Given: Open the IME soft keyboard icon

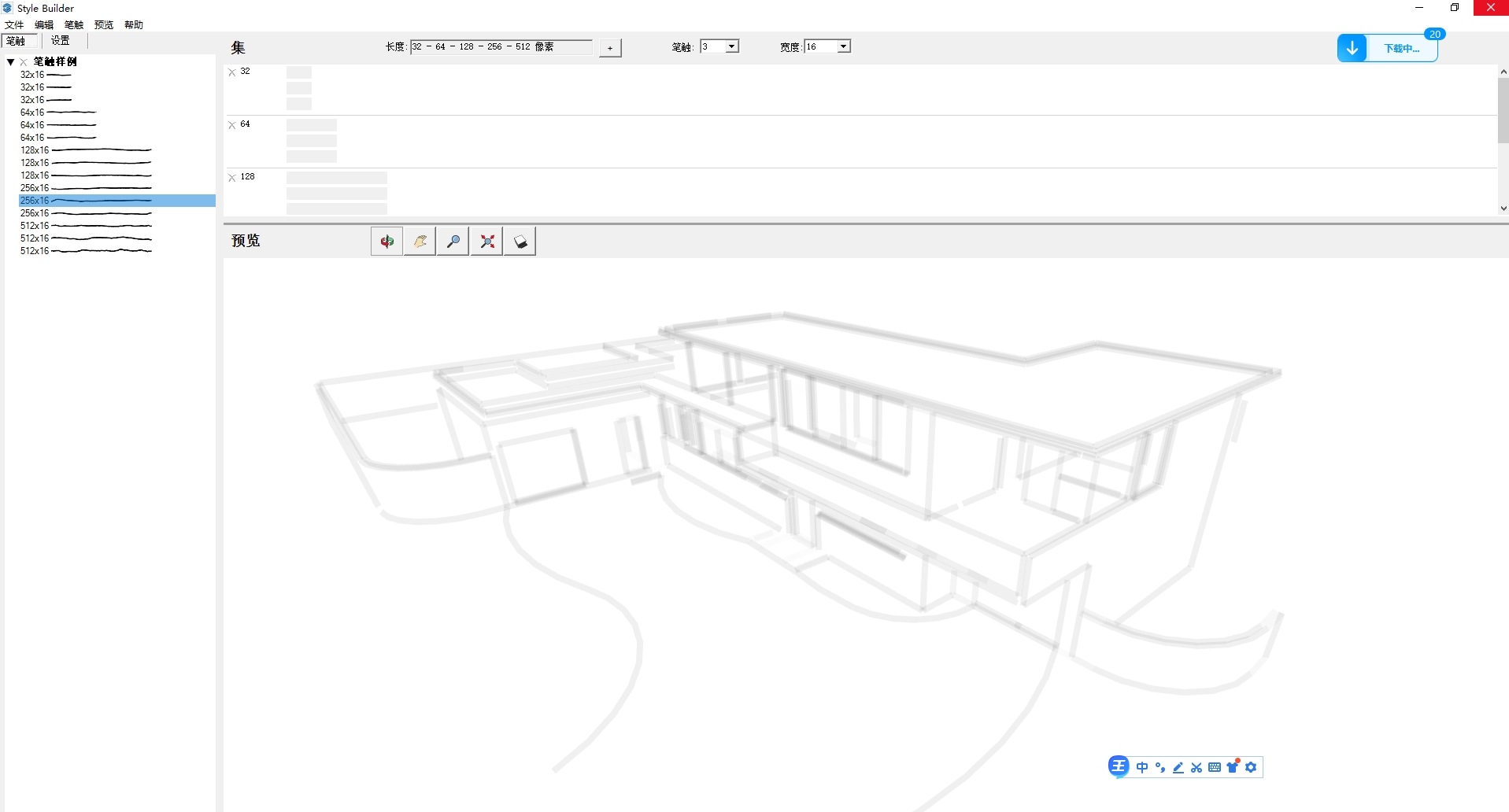Looking at the screenshot, I should [1215, 767].
